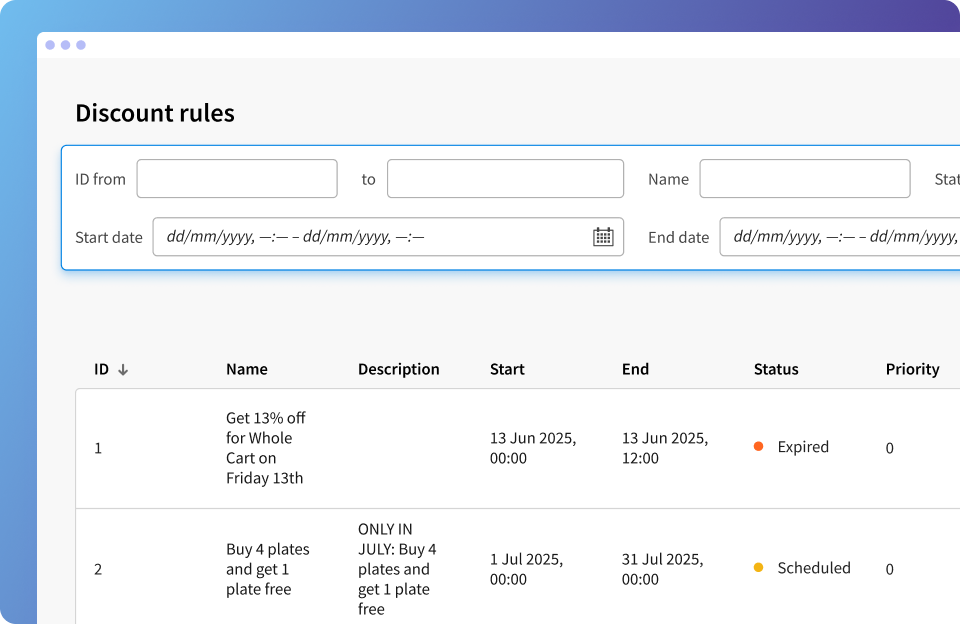Click the Start column header
The height and width of the screenshot is (624, 960).
(x=507, y=369)
